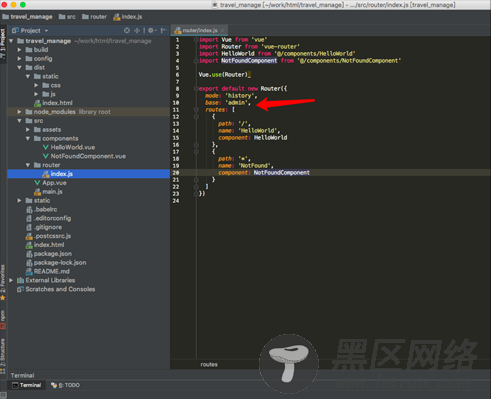Click NotFoundComponent on line 20
This screenshot has width=491, height=399.
pyautogui.click(x=282, y=173)
